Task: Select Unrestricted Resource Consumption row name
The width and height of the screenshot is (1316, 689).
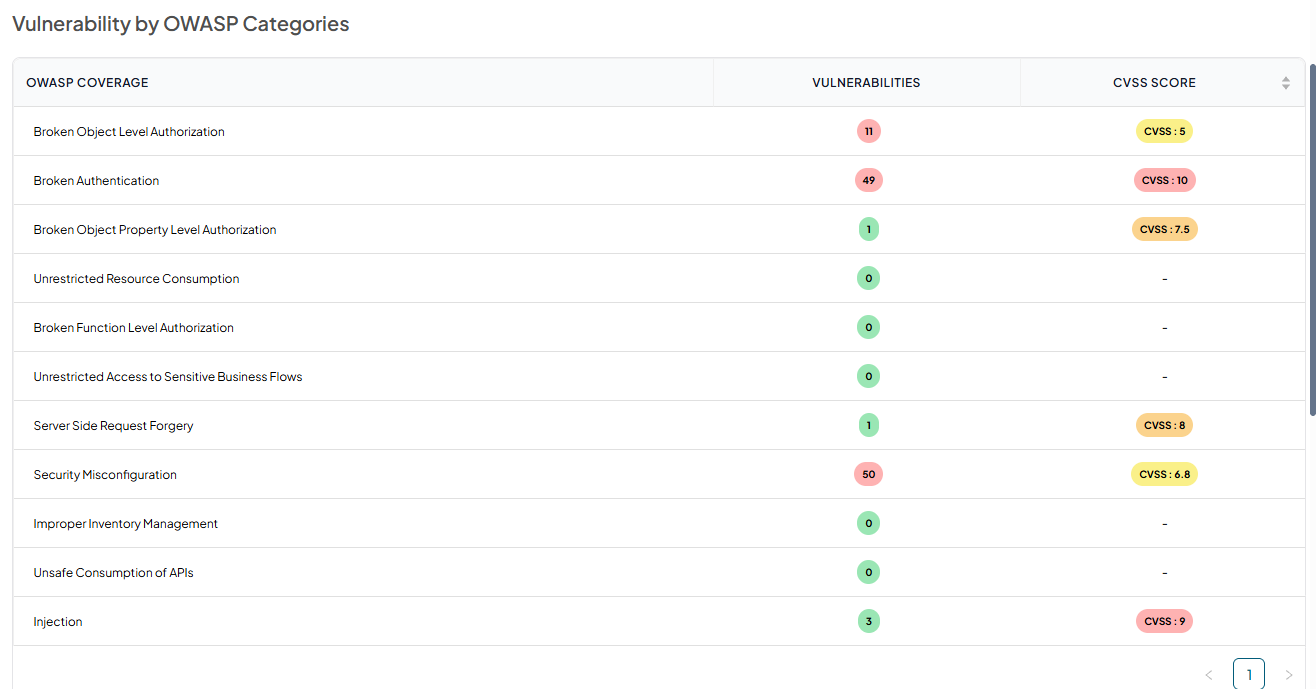Action: point(136,279)
